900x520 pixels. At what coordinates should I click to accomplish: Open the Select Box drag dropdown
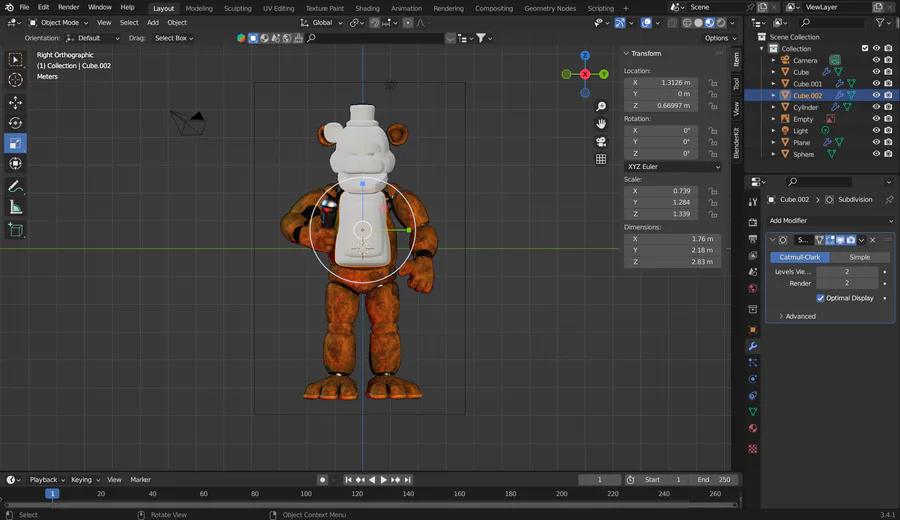click(174, 38)
